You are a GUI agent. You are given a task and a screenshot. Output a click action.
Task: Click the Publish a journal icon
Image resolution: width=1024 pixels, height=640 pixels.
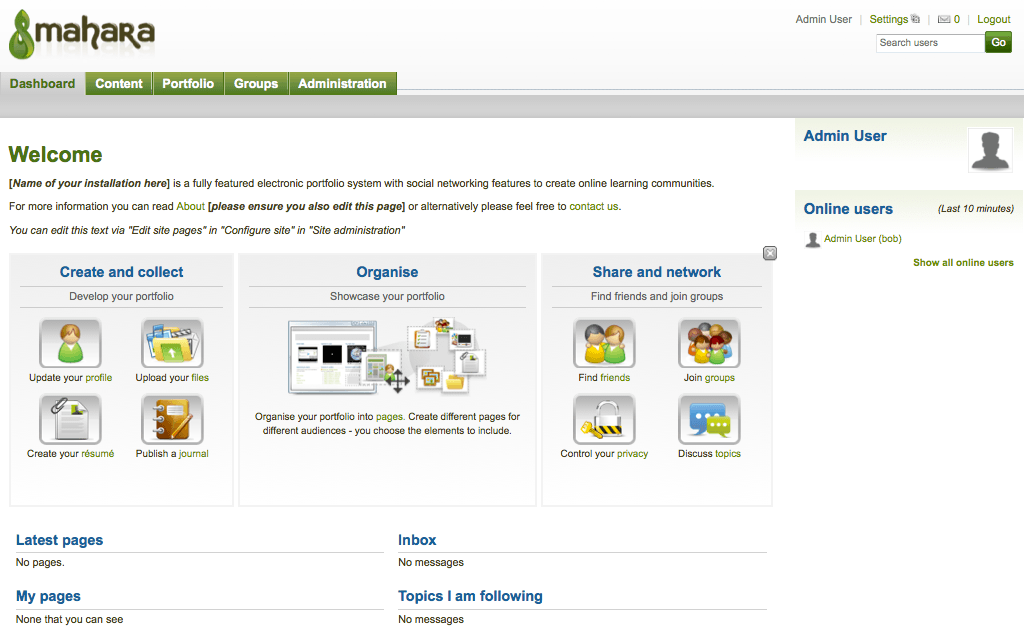[x=172, y=420]
